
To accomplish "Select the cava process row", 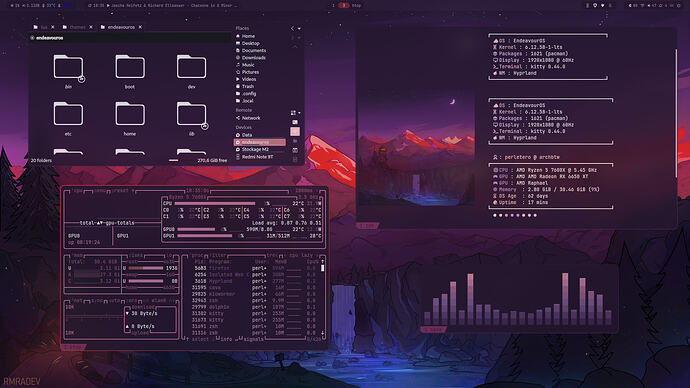I will pyautogui.click(x=255, y=287).
